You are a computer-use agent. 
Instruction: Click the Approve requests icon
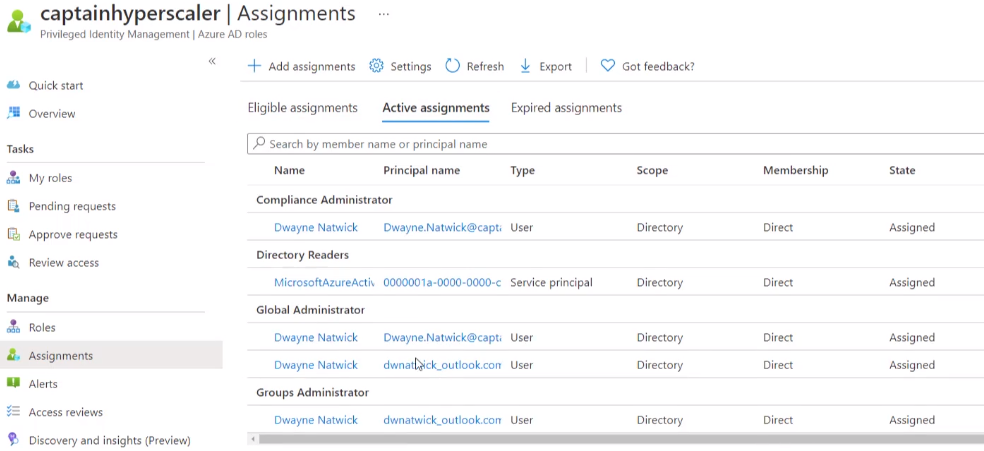[13, 234]
